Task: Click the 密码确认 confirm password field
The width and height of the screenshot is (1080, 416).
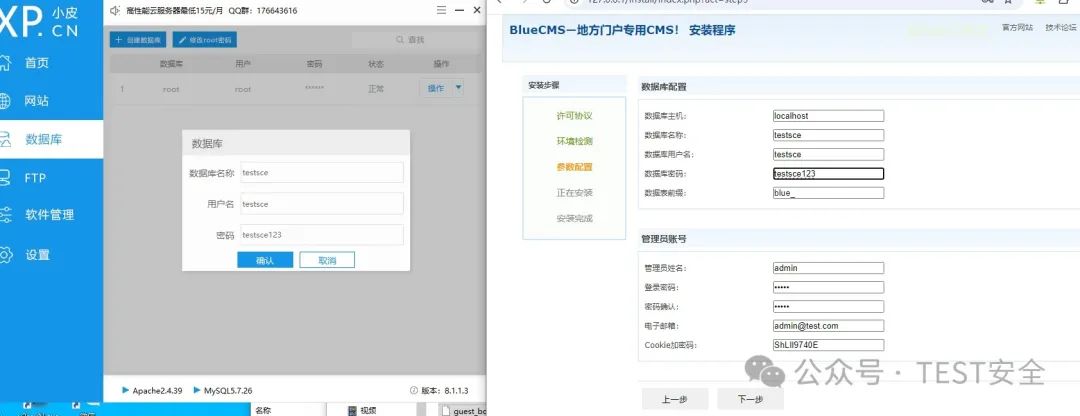Action: [828, 306]
